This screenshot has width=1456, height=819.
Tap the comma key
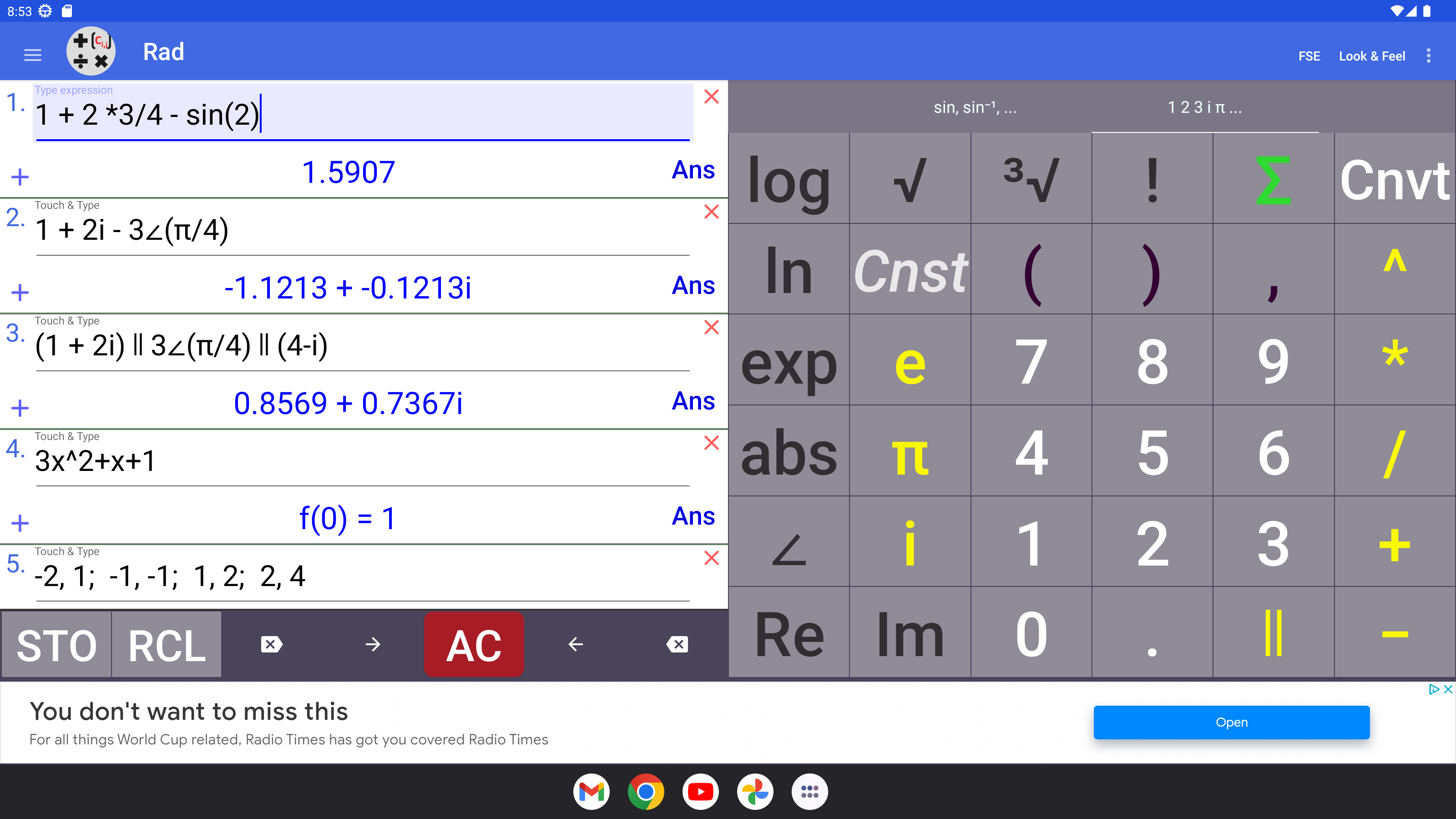point(1274,270)
